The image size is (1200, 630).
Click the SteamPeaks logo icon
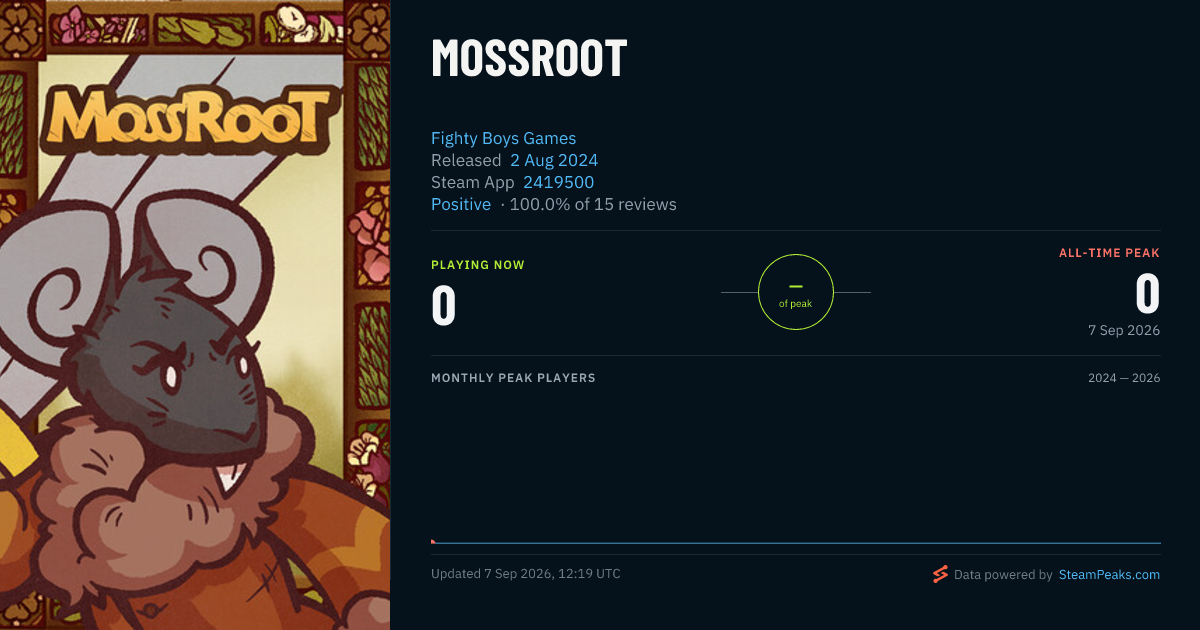(940, 574)
